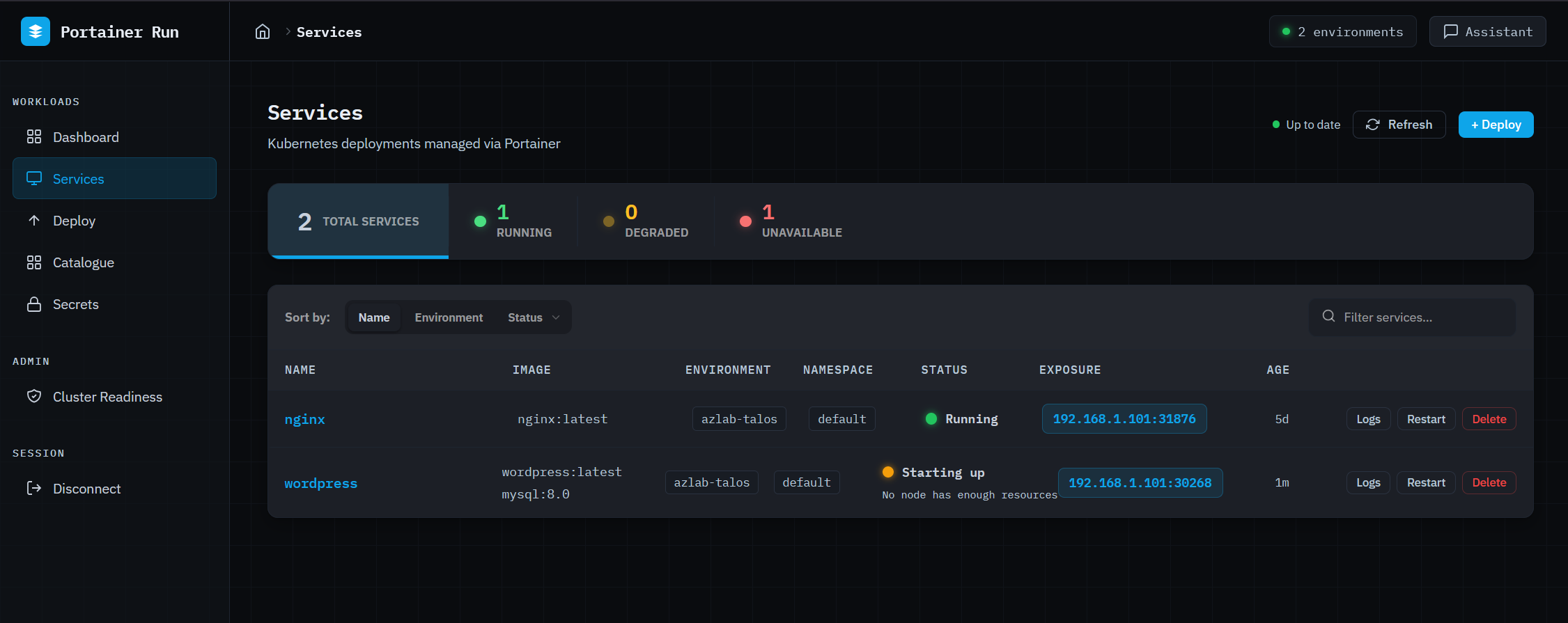Open the wordpress service link
This screenshot has width=1568, height=623.
tap(320, 483)
